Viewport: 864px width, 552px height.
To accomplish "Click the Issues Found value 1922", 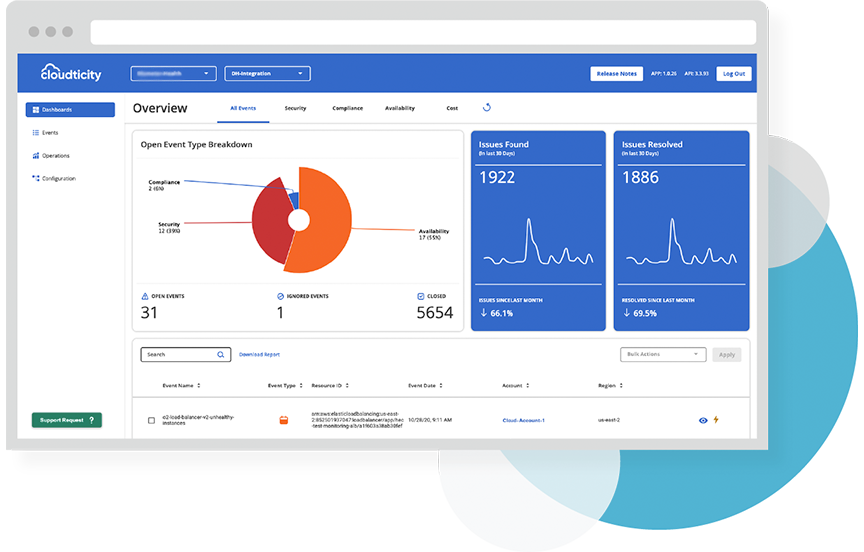I will (497, 177).
